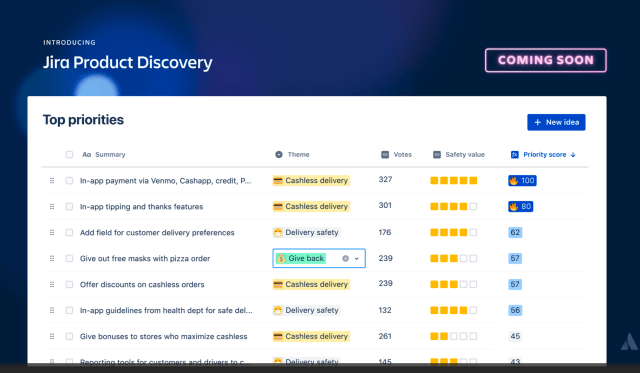Click the Safety value column type icon

[437, 155]
